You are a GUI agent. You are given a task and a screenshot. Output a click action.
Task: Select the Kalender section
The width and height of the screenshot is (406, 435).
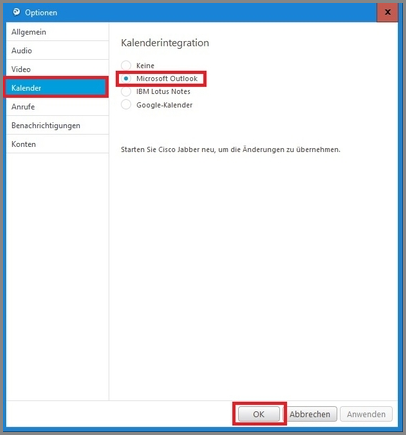[56, 88]
